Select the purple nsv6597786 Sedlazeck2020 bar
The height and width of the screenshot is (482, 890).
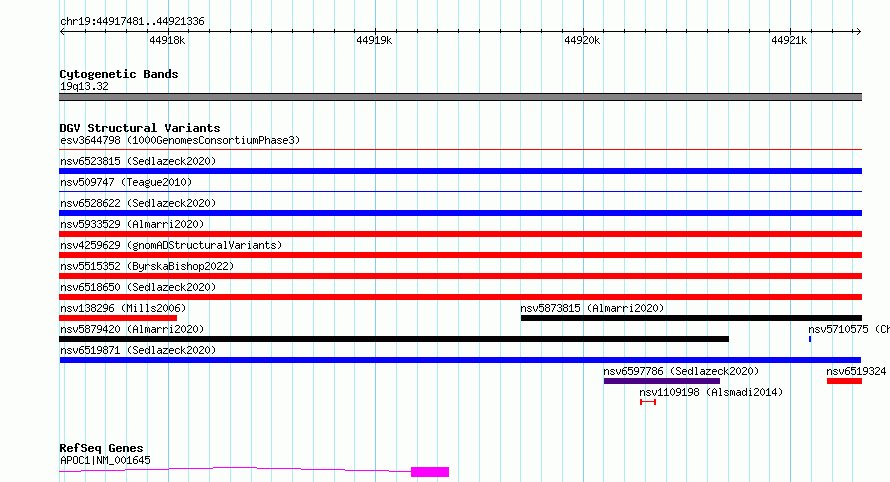(662, 381)
